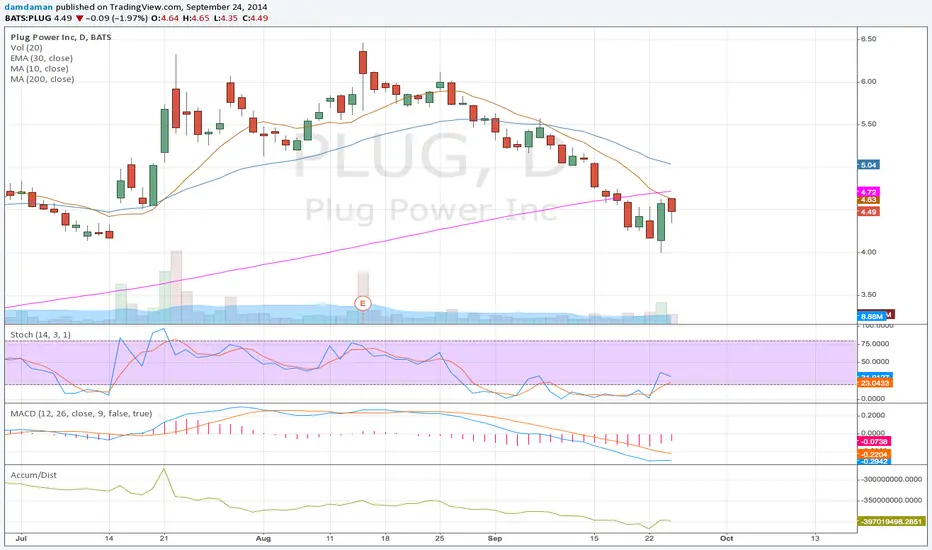Click the orange -0.2204 MACD signal tag
This screenshot has height=550, width=932.
tap(874, 454)
